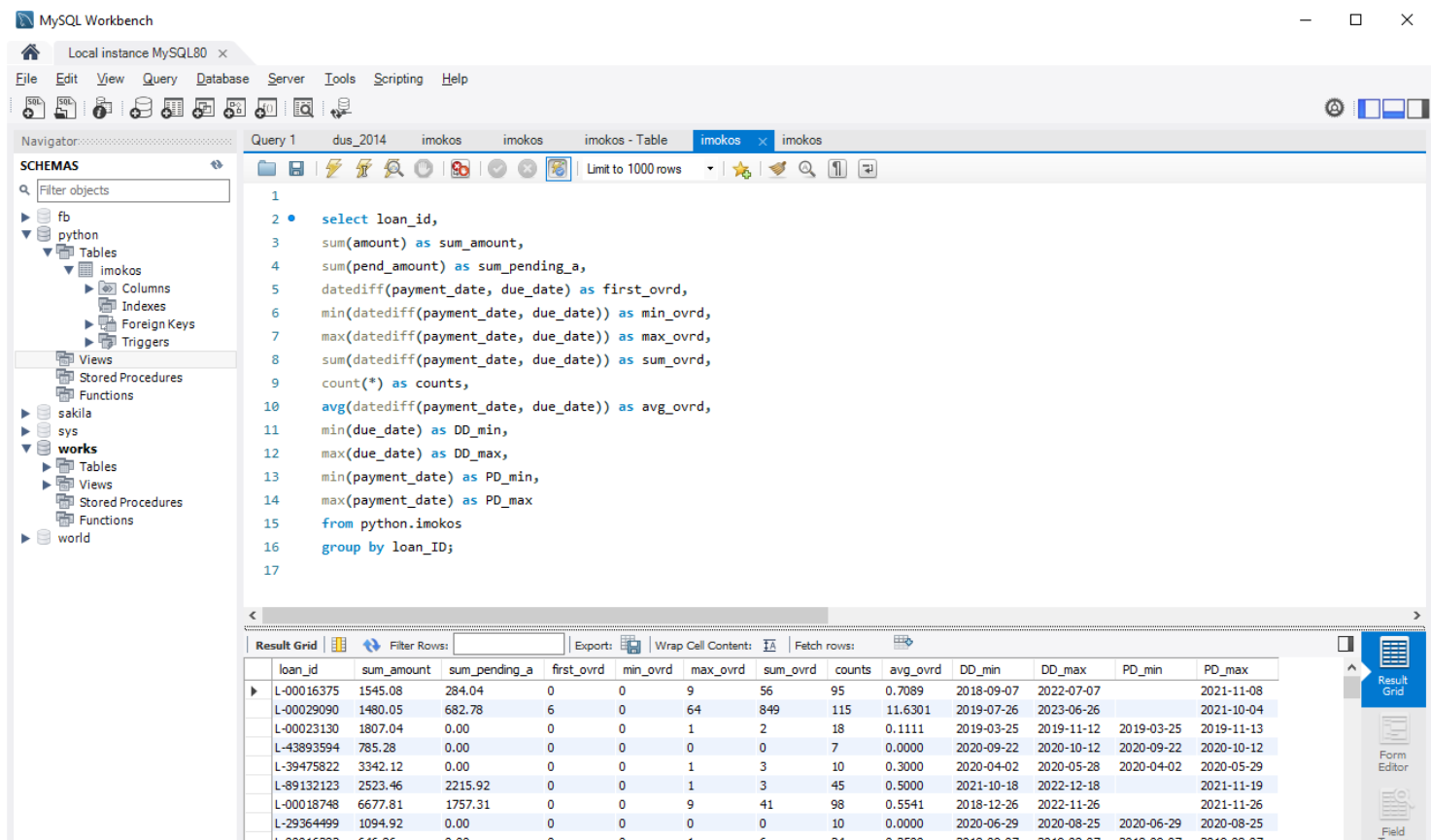The height and width of the screenshot is (840, 1431).
Task: Beautify query with broom icon
Action: pos(777,169)
